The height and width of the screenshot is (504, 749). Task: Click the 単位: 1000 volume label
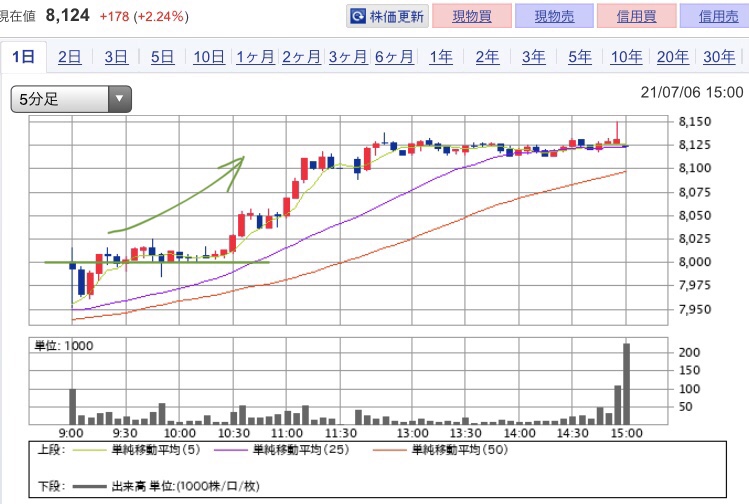[64, 346]
